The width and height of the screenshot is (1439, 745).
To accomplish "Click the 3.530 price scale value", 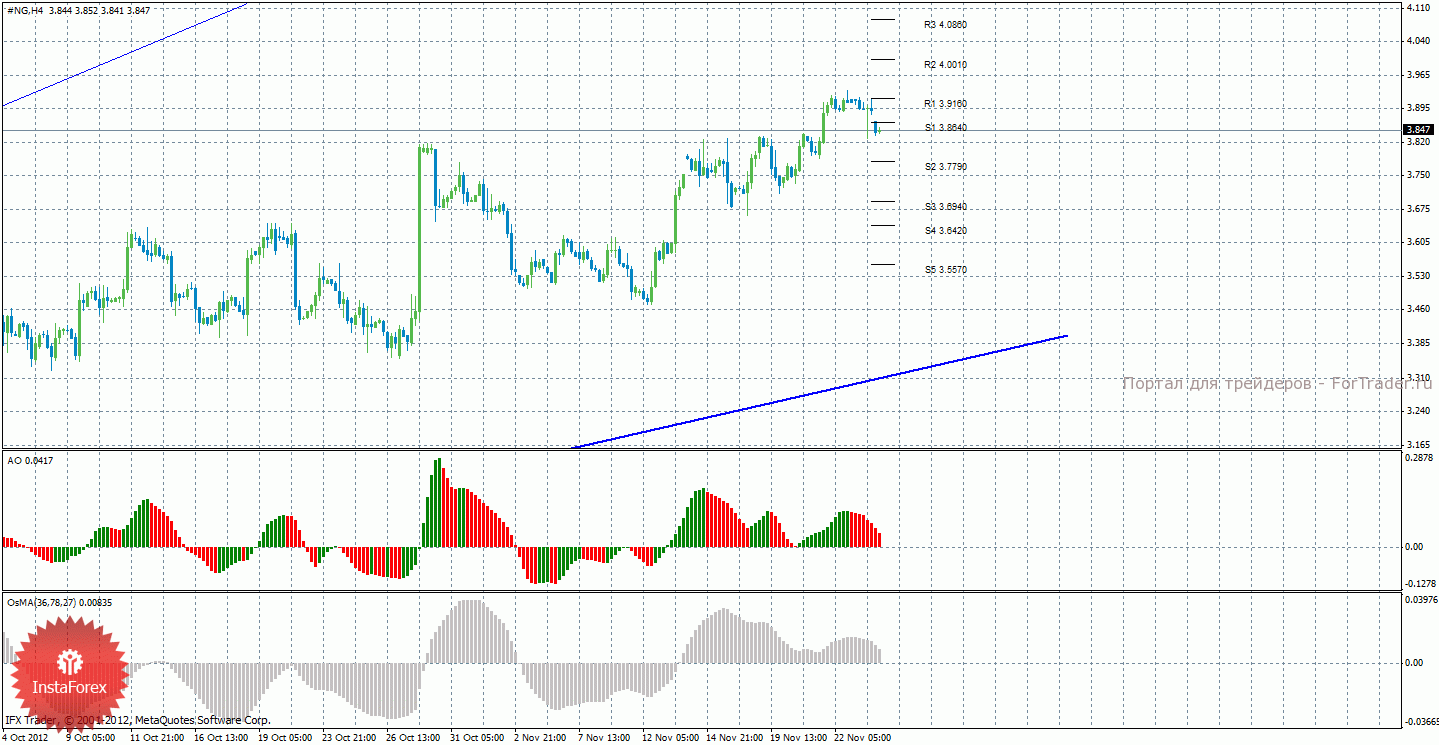I will click(x=1417, y=276).
